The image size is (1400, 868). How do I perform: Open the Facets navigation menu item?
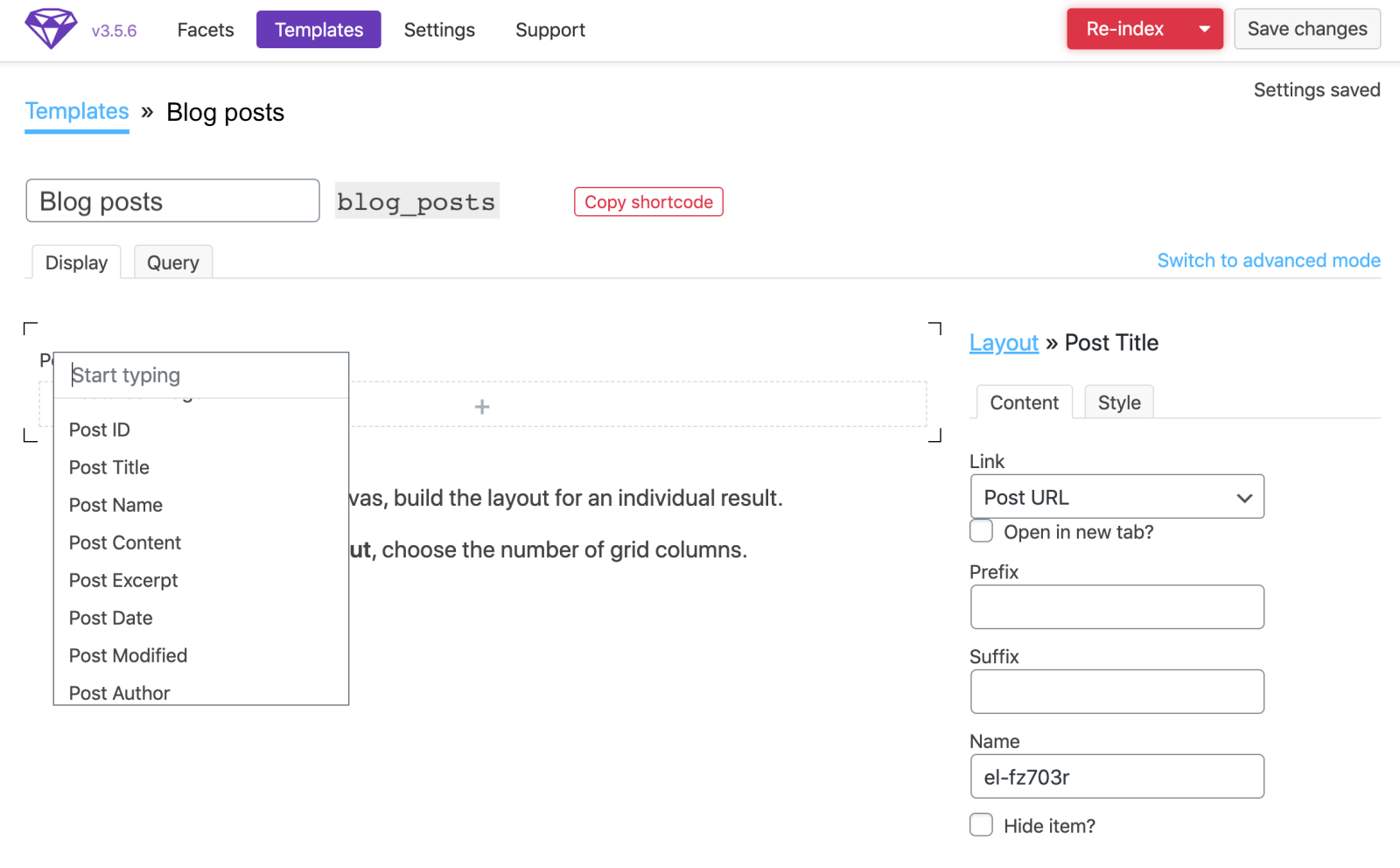point(205,29)
